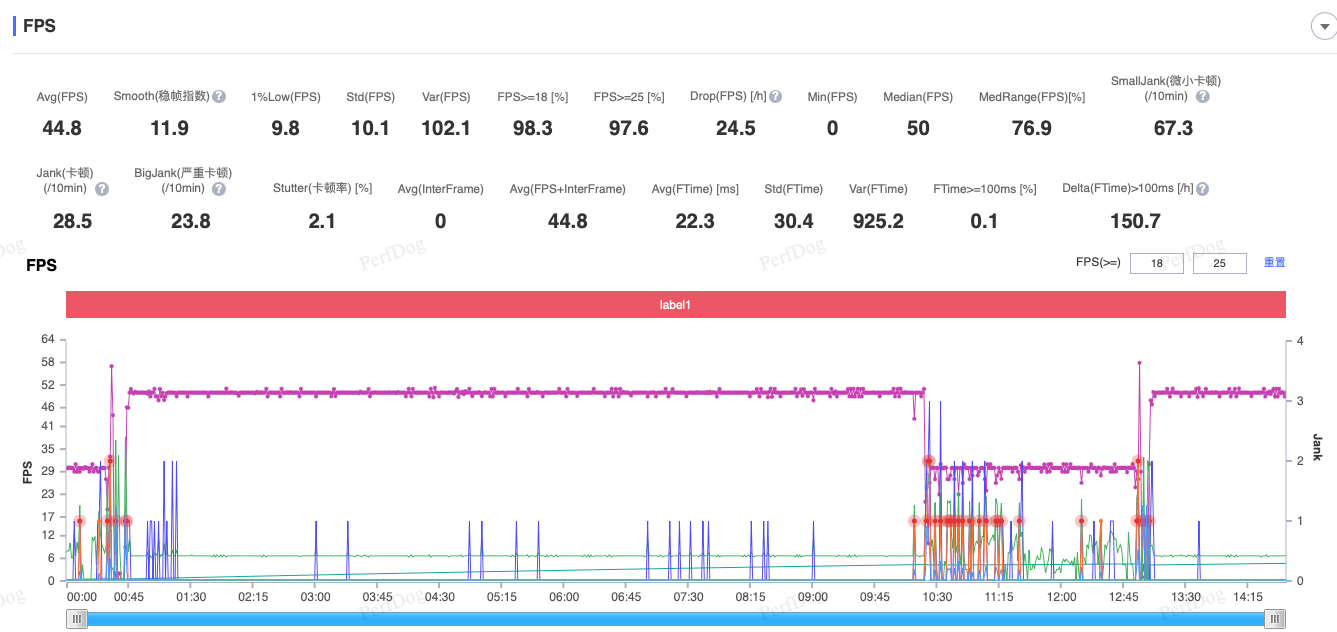Select the FPS threshold field showing 25
The image size is (1337, 632).
pos(1219,263)
